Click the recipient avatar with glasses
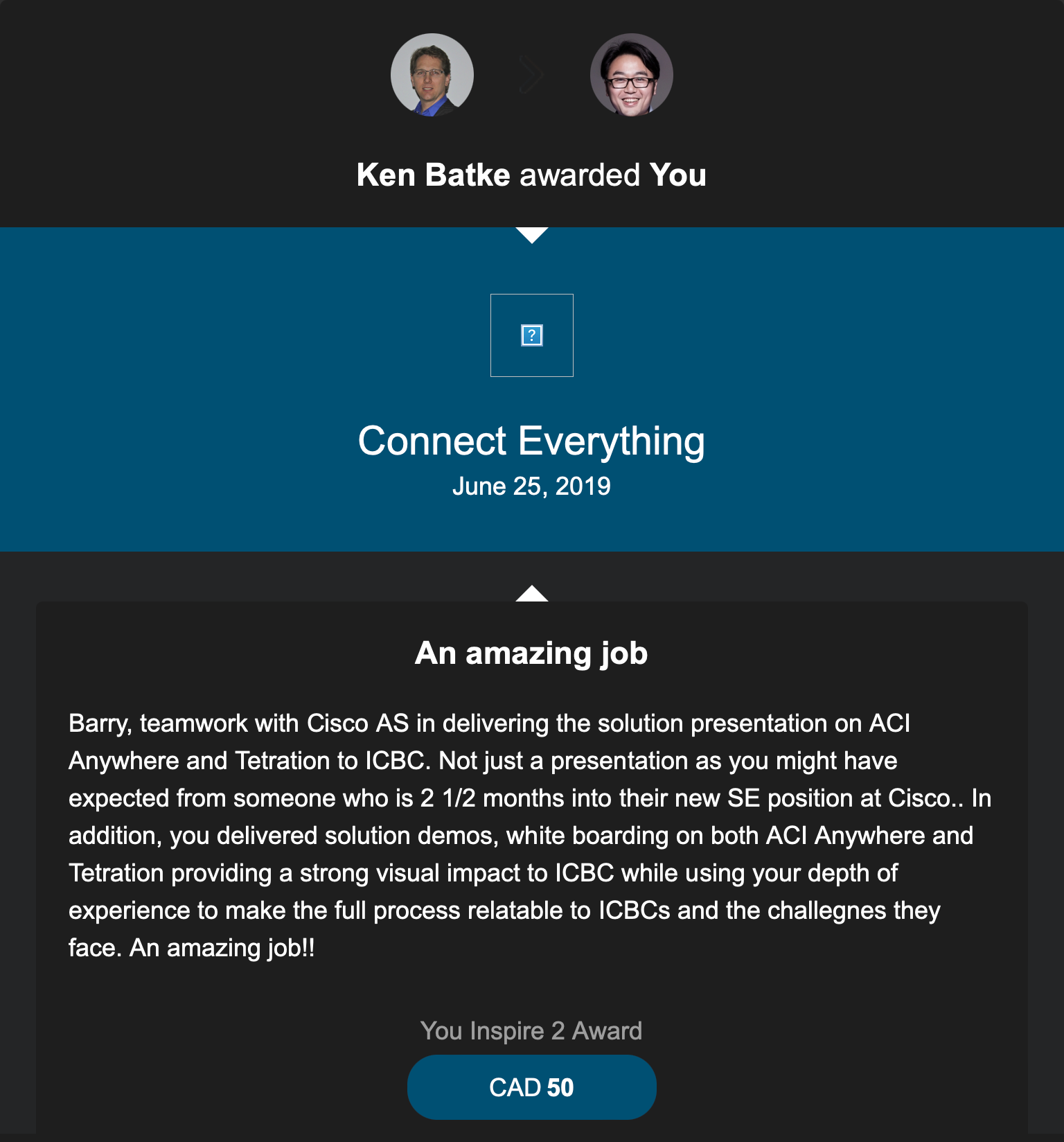This screenshot has height=1142, width=1064. 631,75
